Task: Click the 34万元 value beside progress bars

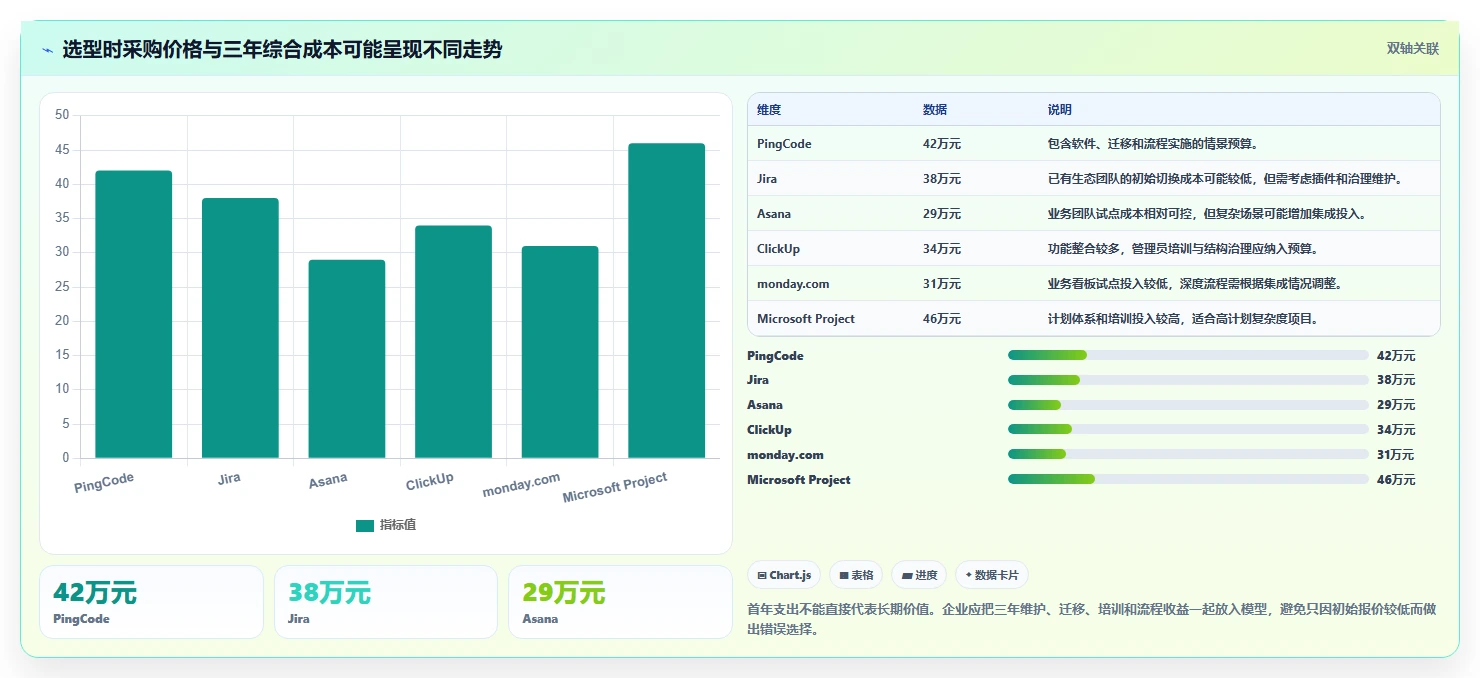Action: point(1396,430)
